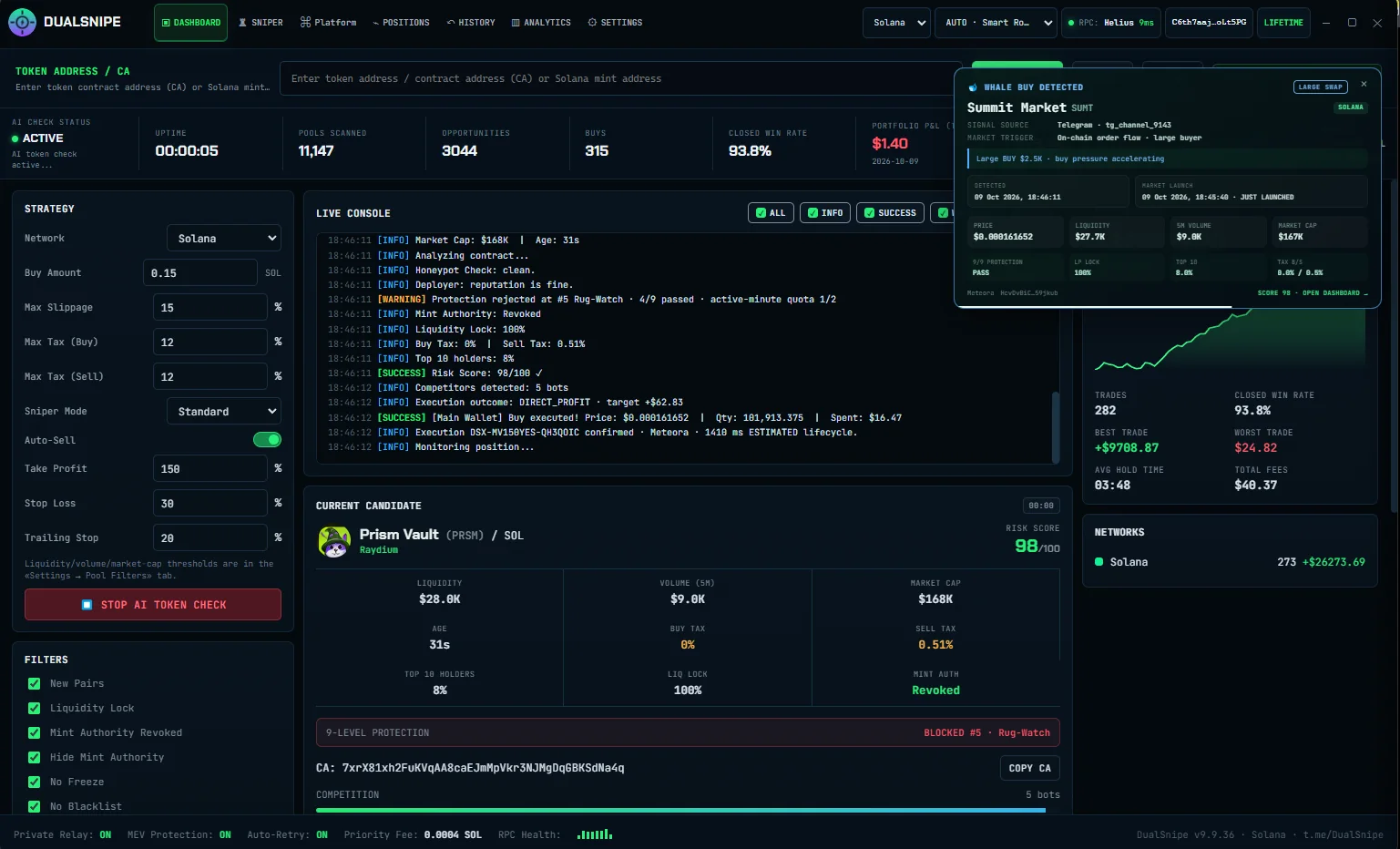Image resolution: width=1400 pixels, height=849 pixels.
Task: Open the Dashboard tab
Action: click(190, 23)
